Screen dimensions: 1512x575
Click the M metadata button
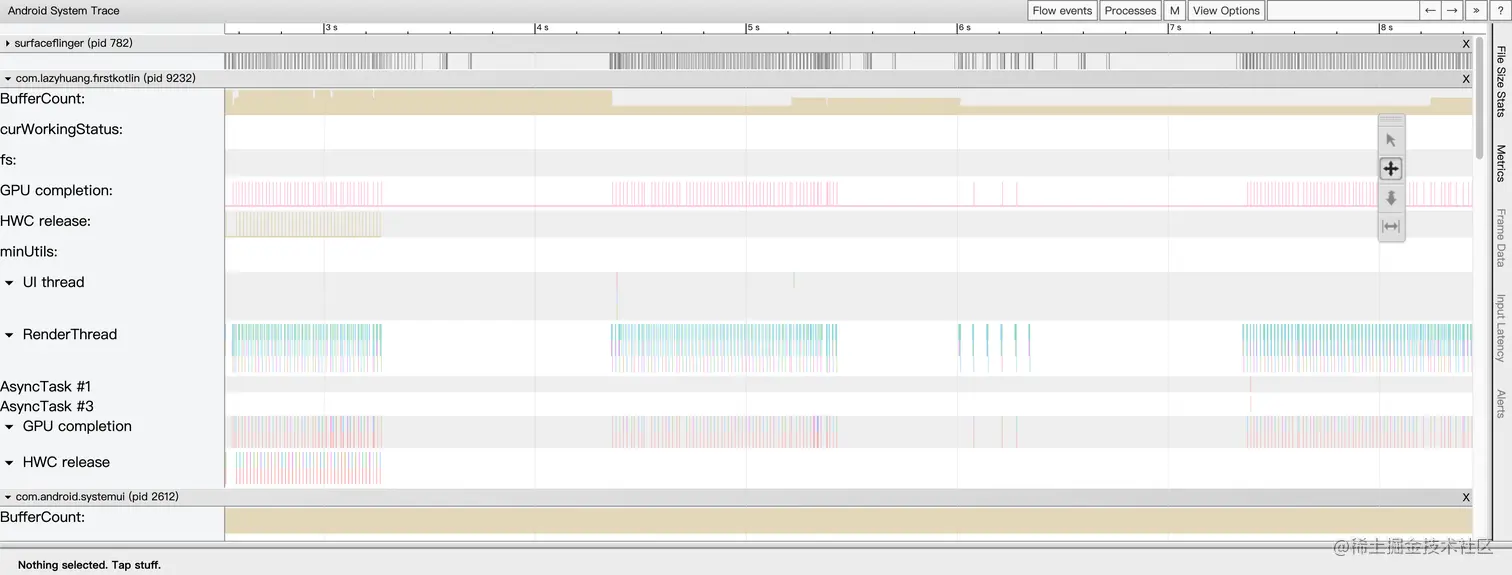[1174, 11]
